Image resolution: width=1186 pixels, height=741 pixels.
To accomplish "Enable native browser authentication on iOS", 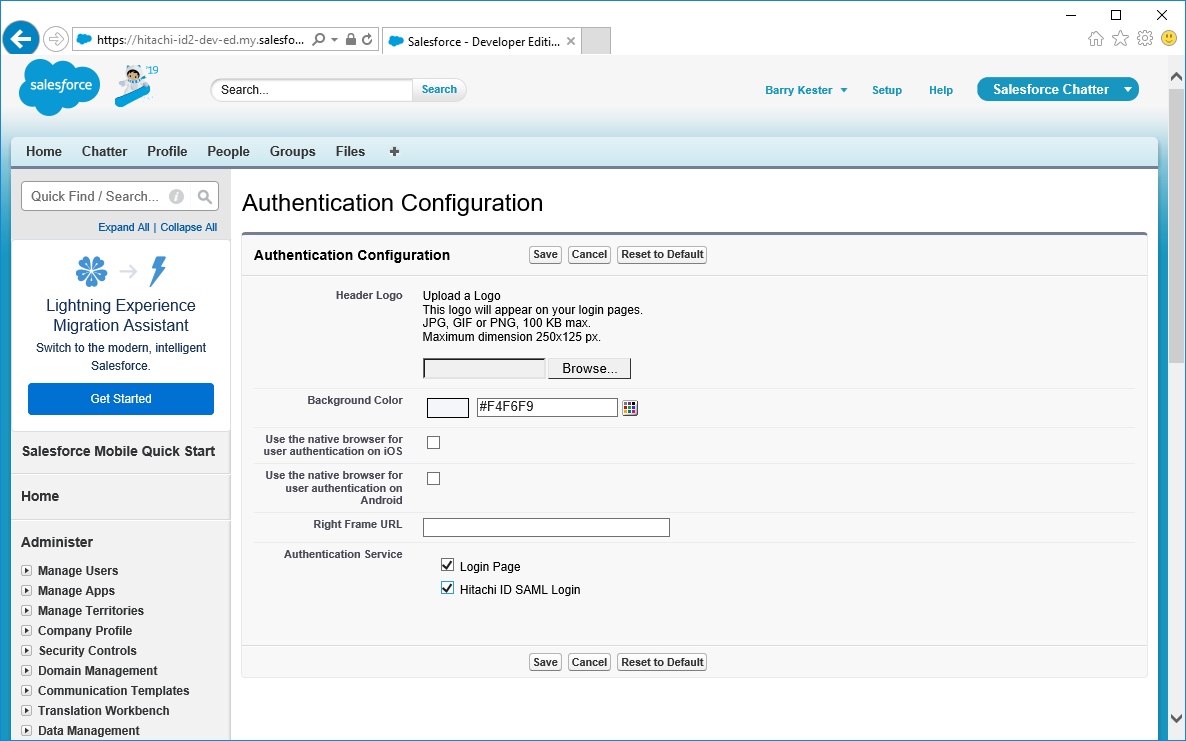I will tap(433, 443).
